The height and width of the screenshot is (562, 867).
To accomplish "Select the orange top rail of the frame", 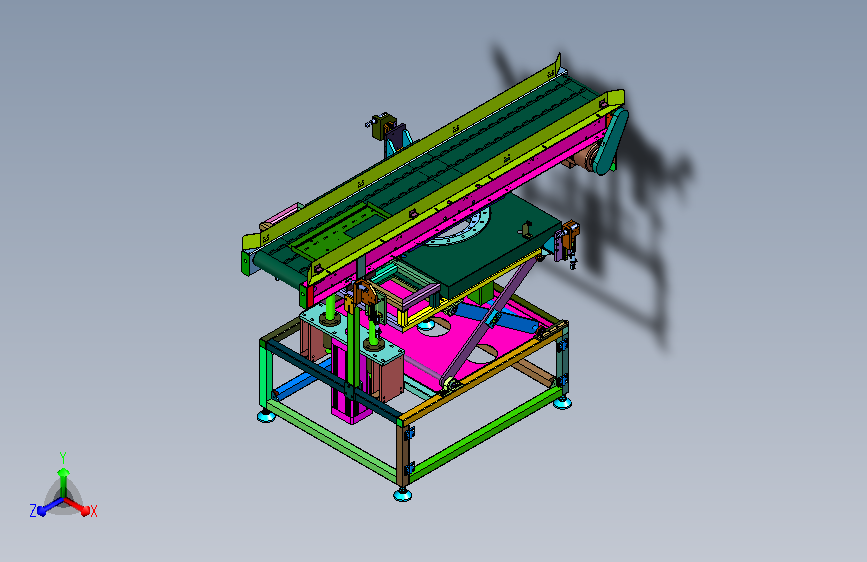I will coord(484,373).
